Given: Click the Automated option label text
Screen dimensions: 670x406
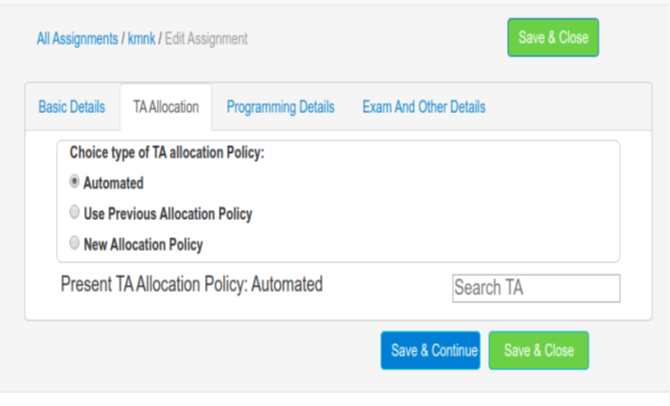Looking at the screenshot, I should coord(114,183).
